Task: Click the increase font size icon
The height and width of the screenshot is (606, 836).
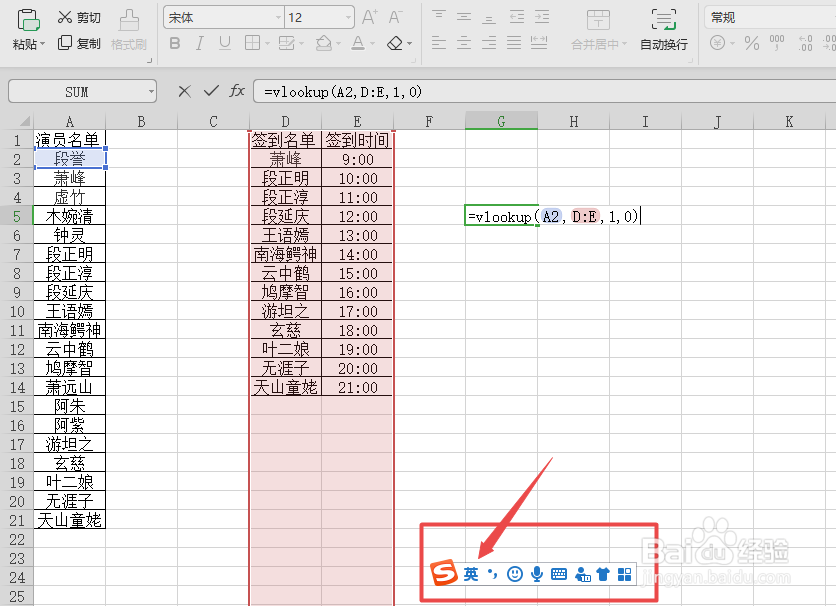Action: (x=369, y=15)
